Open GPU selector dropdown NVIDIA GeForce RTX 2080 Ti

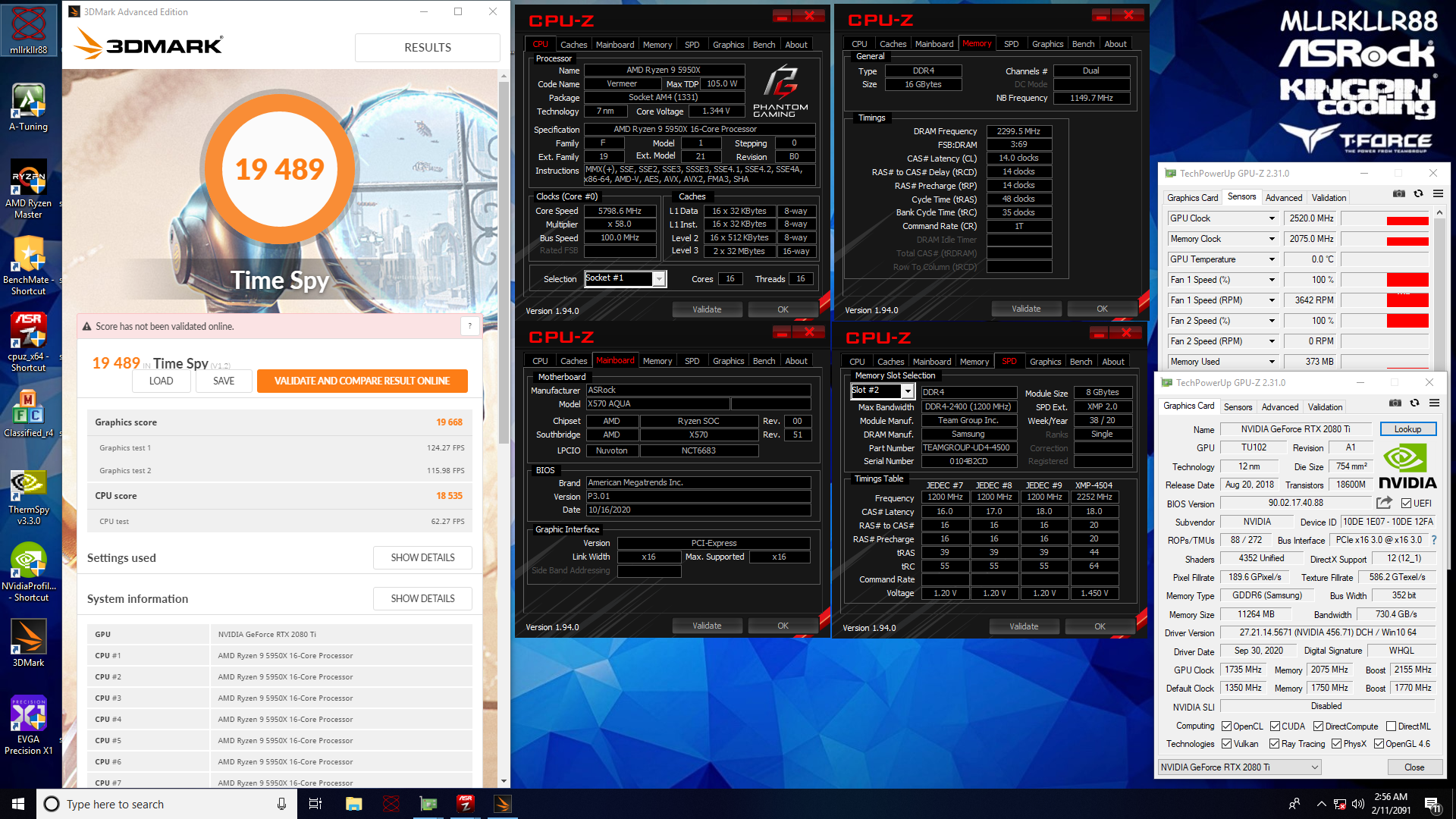1240,767
